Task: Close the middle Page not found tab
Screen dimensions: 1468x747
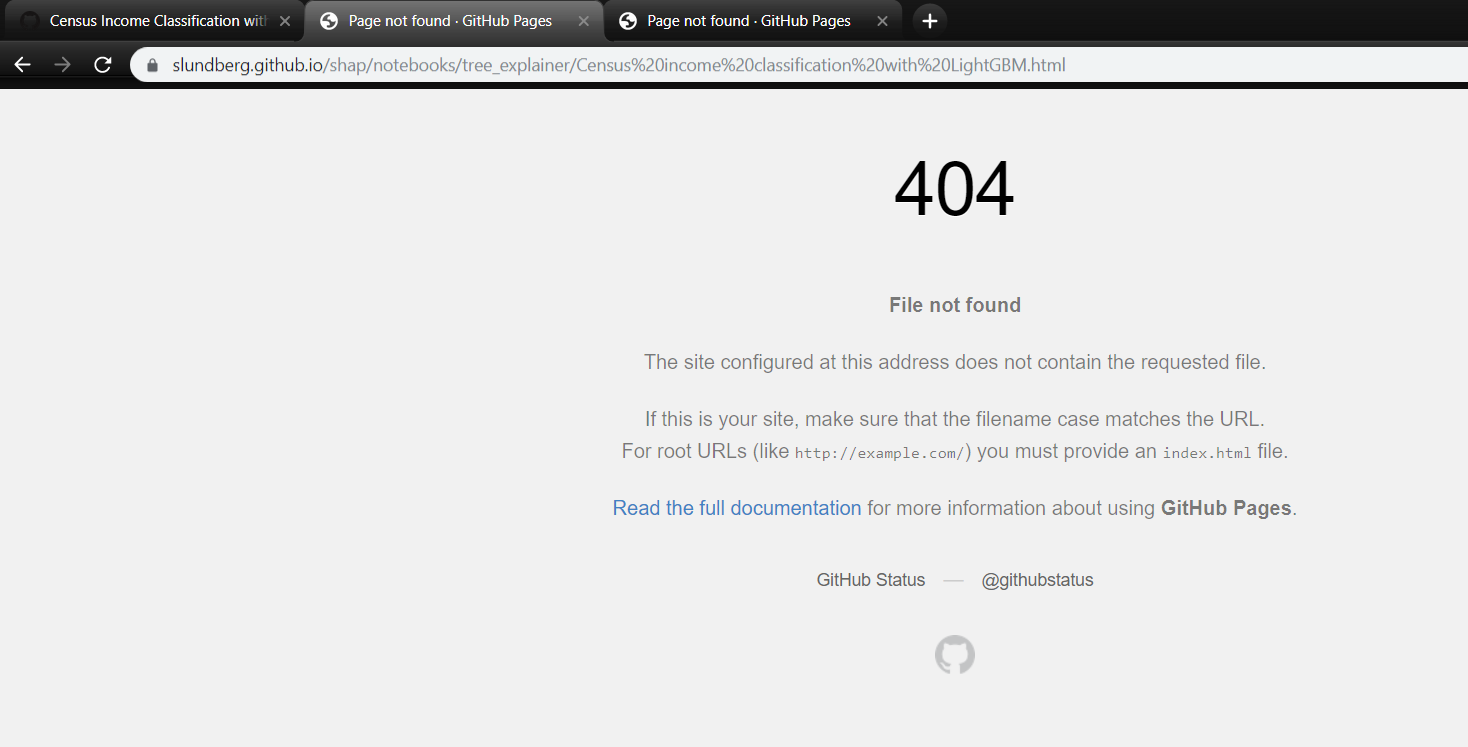Action: click(x=584, y=21)
